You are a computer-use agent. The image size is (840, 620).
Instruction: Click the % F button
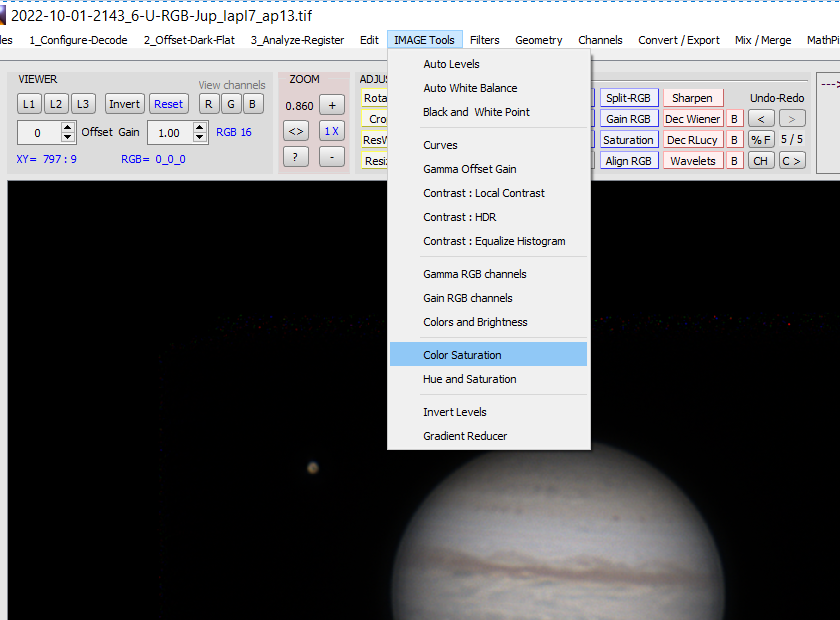[x=761, y=140]
